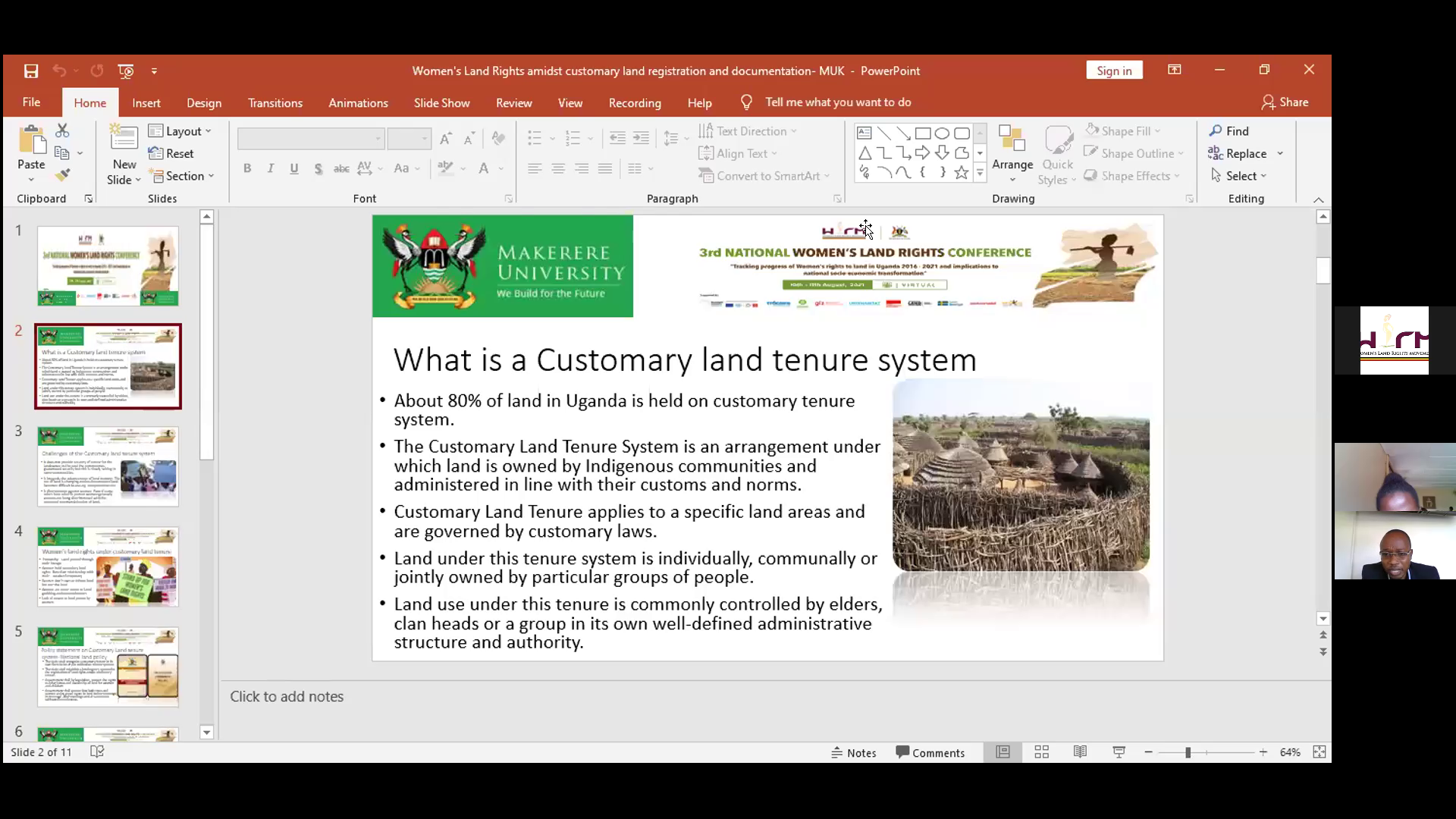The width and height of the screenshot is (1456, 819).
Task: Choose the star shape in shapes gallery
Action: (962, 173)
